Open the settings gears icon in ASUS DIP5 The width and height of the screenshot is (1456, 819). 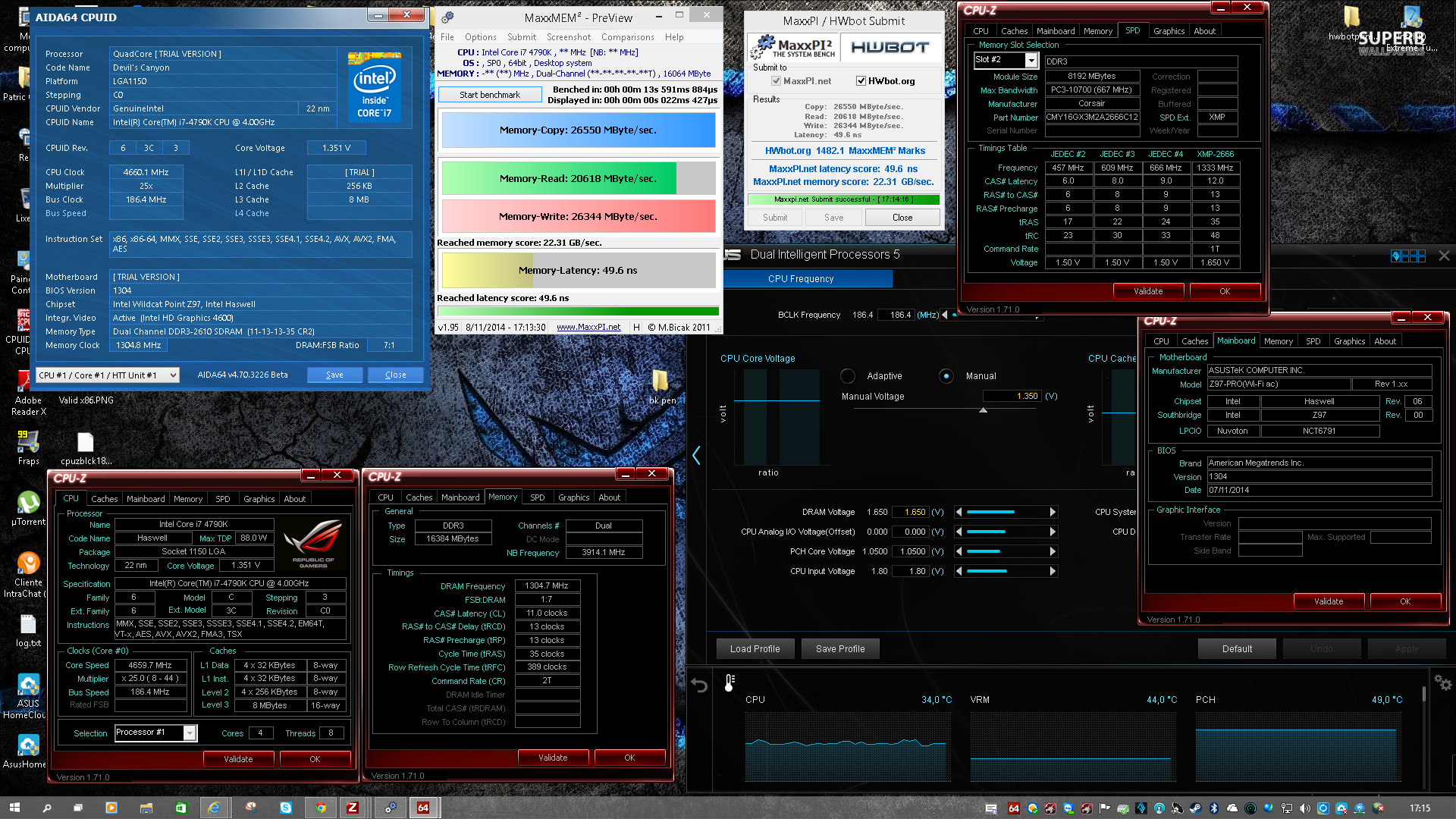pyautogui.click(x=1443, y=682)
